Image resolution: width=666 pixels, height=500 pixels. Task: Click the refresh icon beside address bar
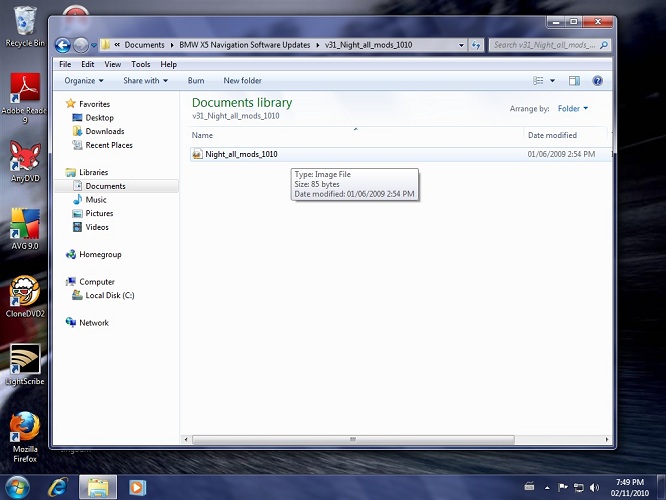[x=476, y=45]
